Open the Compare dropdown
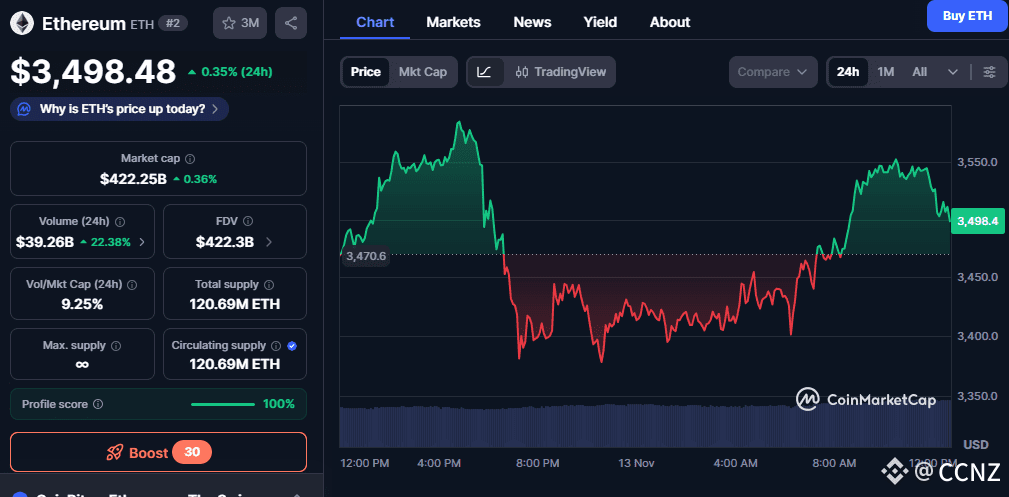1009x497 pixels. click(773, 72)
